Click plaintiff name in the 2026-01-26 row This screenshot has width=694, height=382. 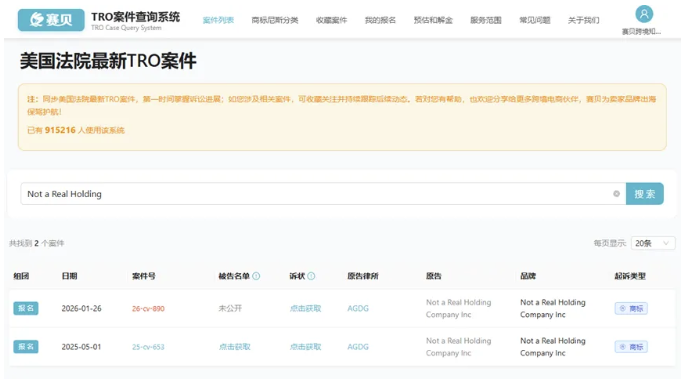(x=459, y=309)
